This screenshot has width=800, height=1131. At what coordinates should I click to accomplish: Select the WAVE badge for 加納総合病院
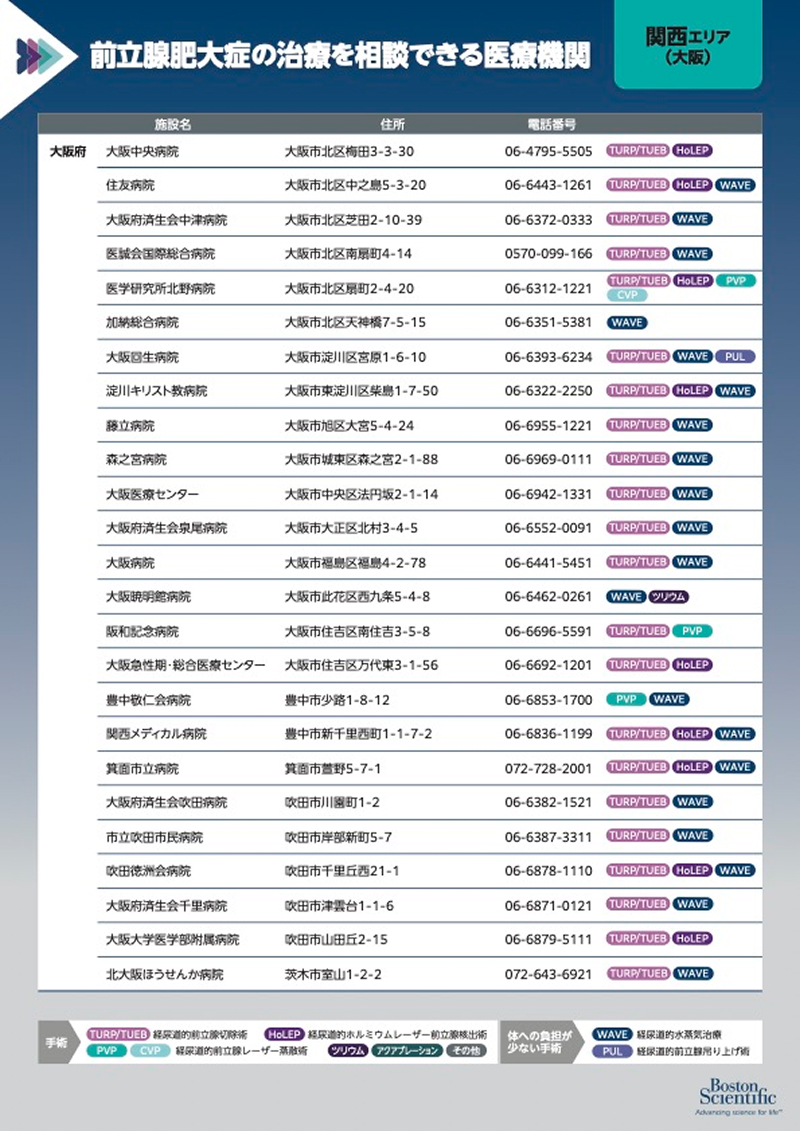click(626, 323)
